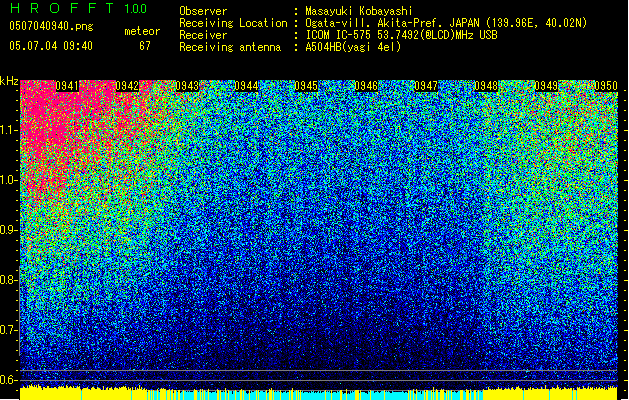
Task: Click the 0949 time marker label
Action: 546,86
